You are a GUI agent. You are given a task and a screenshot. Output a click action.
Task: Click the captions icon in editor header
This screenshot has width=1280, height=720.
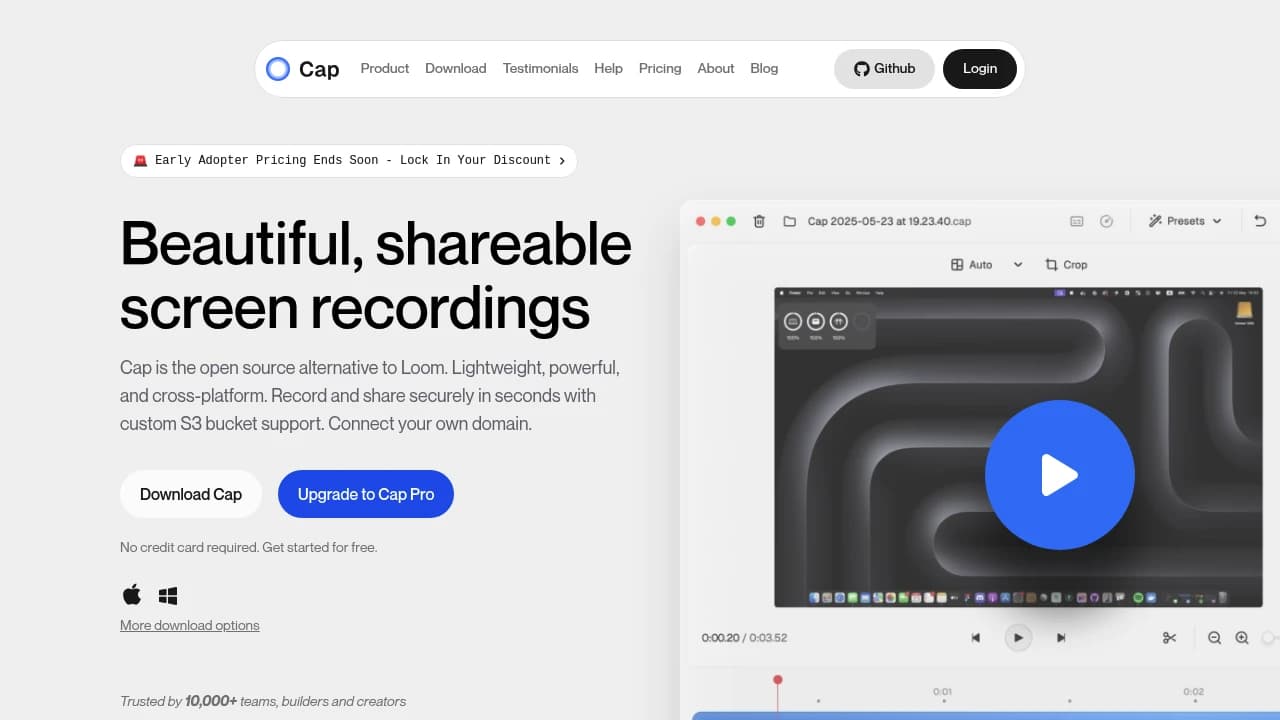coord(1077,221)
